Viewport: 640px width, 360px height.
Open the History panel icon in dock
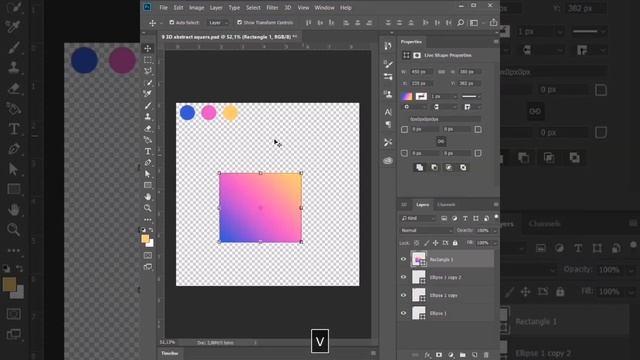click(388, 46)
